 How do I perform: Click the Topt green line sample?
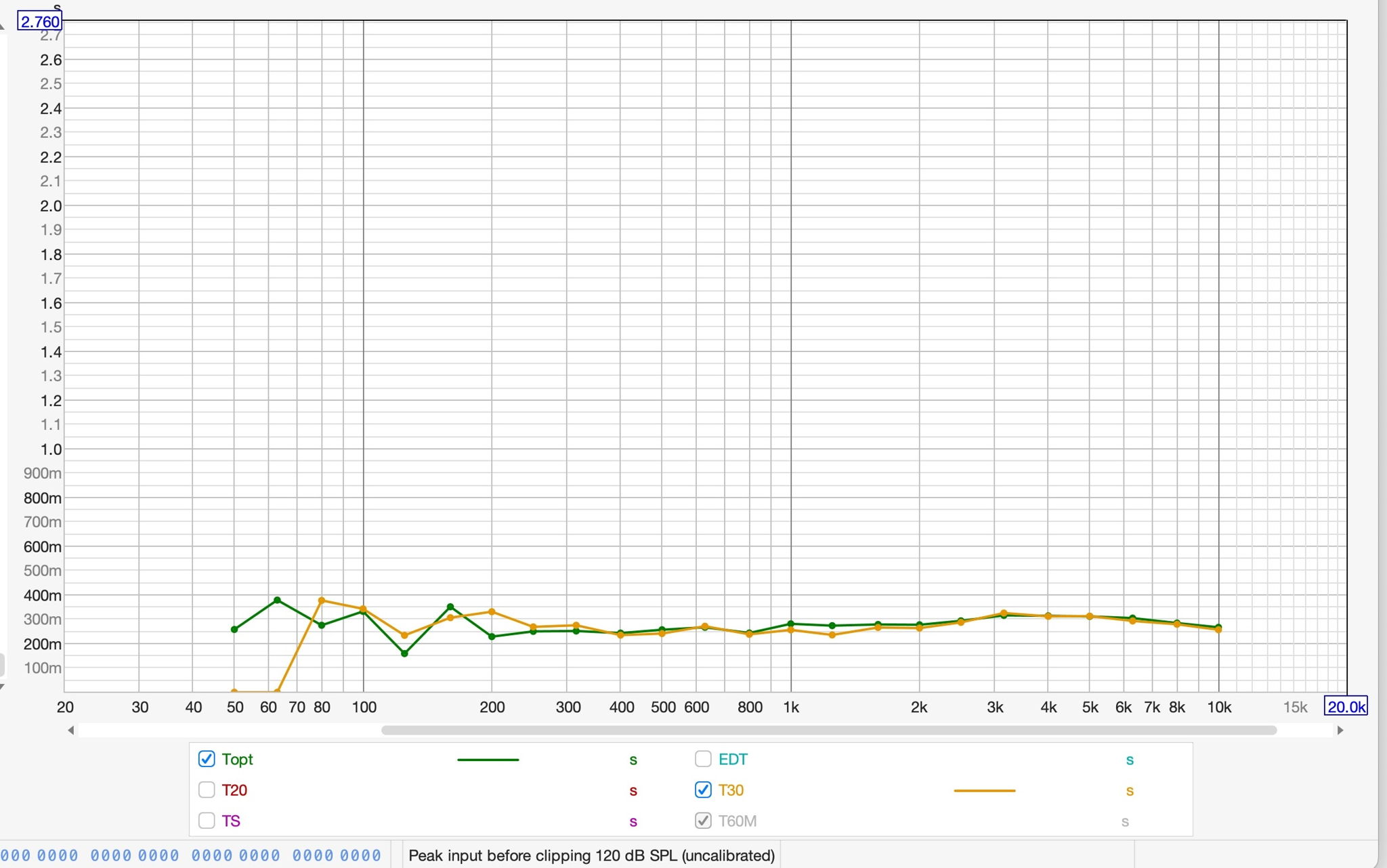point(488,760)
